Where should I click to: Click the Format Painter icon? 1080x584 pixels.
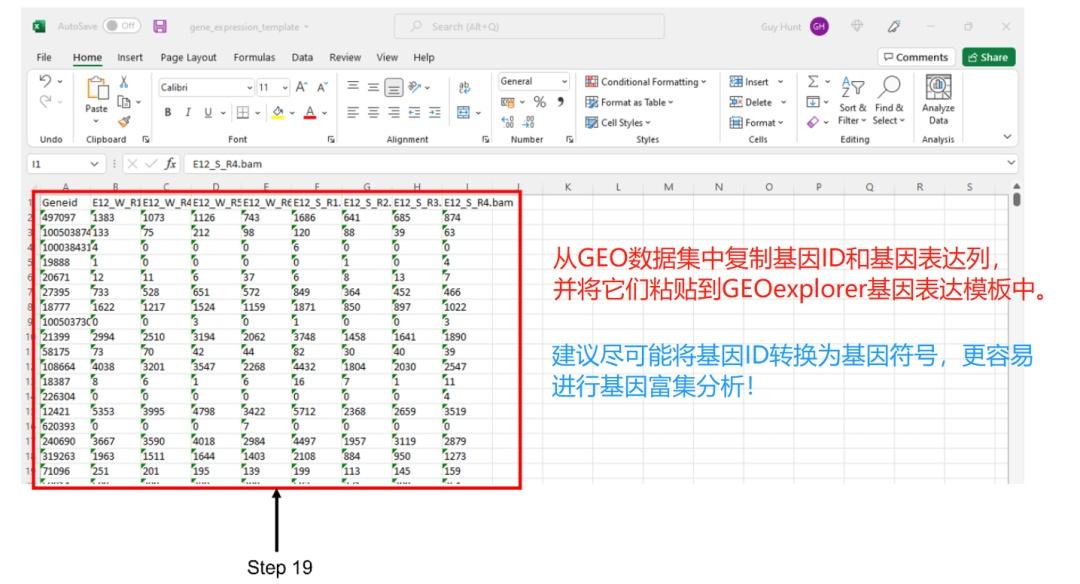tap(124, 121)
